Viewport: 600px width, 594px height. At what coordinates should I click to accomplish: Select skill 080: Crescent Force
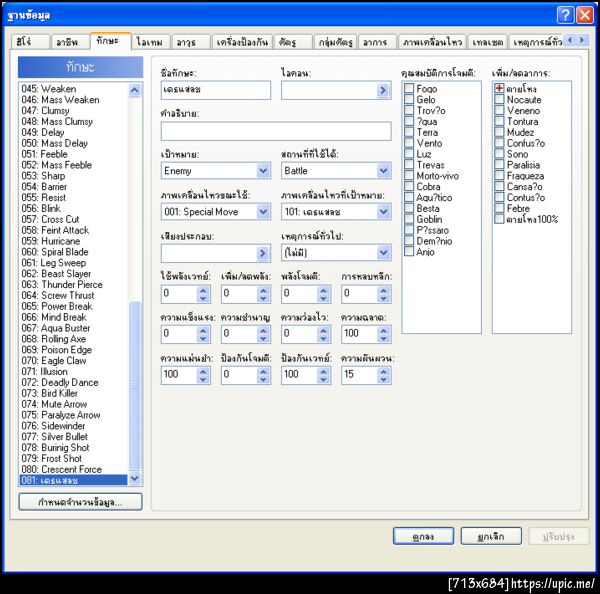[73, 469]
